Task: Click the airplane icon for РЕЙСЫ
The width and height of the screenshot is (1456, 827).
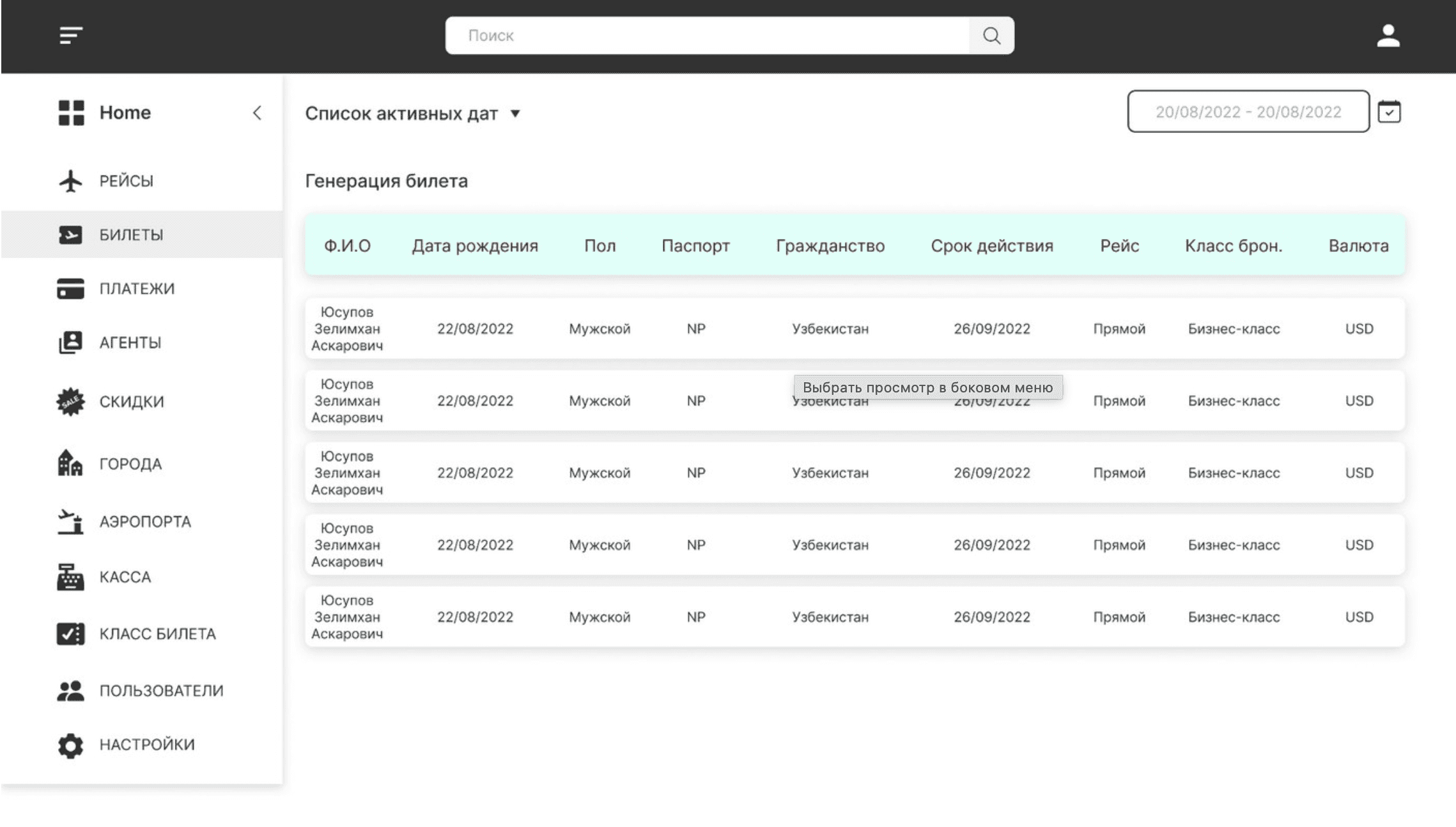Action: 70,181
